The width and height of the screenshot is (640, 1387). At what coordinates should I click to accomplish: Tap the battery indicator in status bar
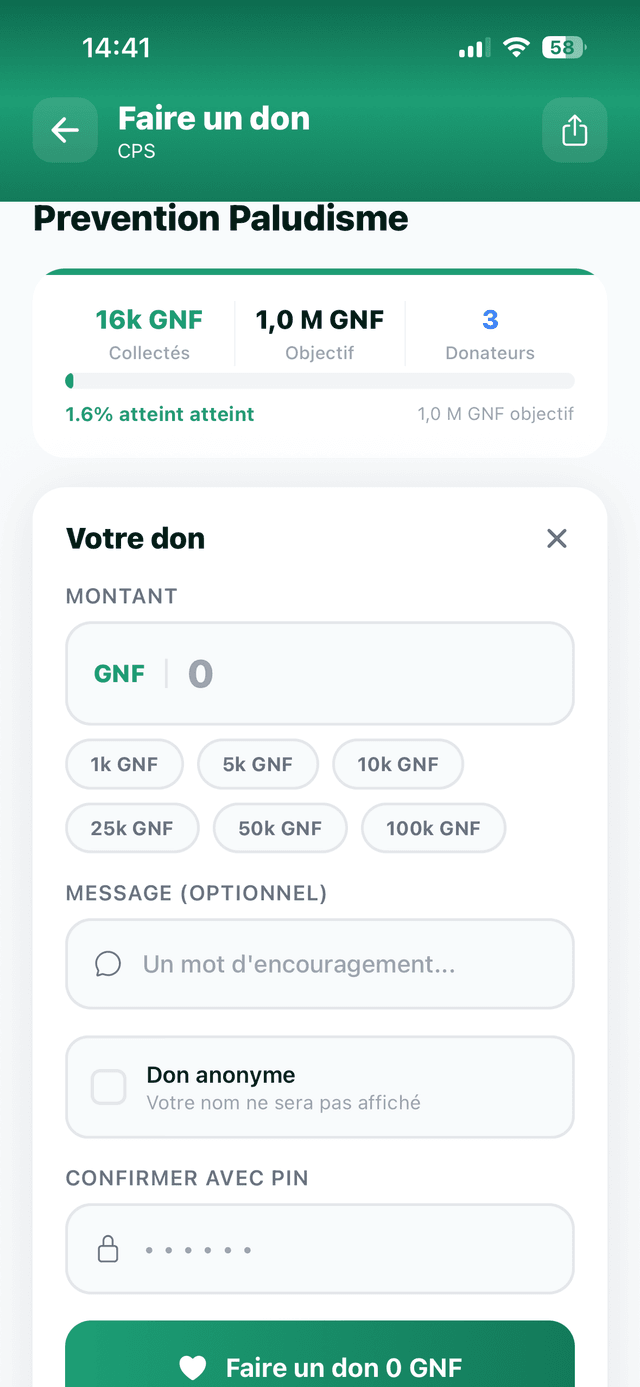tap(564, 47)
